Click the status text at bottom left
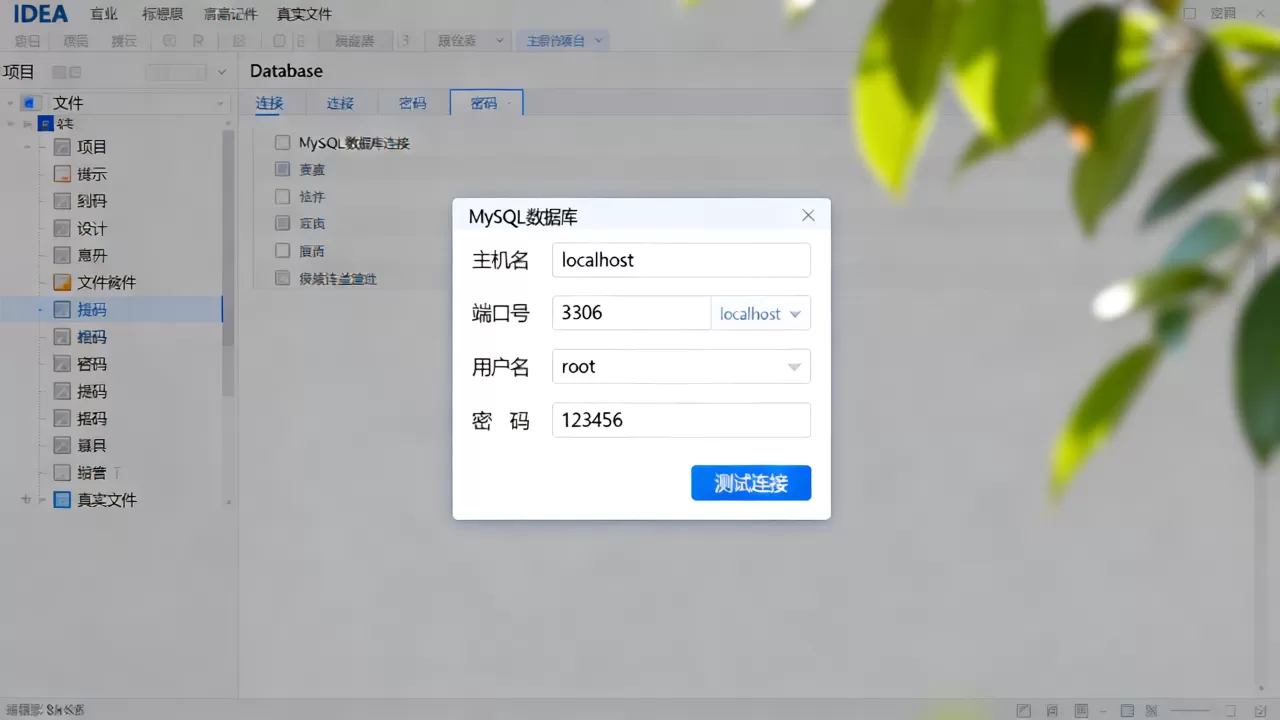The width and height of the screenshot is (1280, 720). pyautogui.click(x=44, y=709)
